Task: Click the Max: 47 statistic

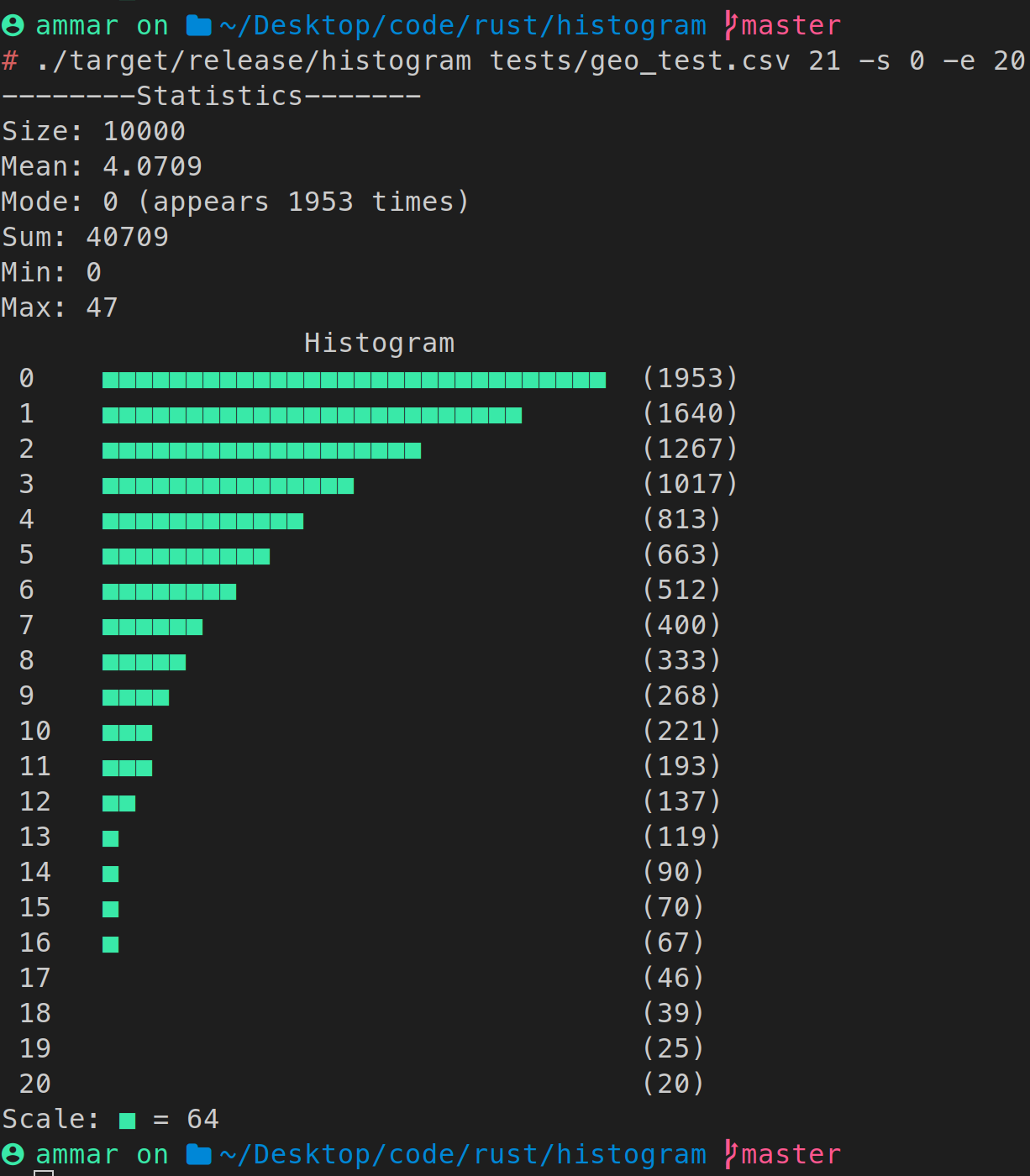Action: tap(59, 307)
